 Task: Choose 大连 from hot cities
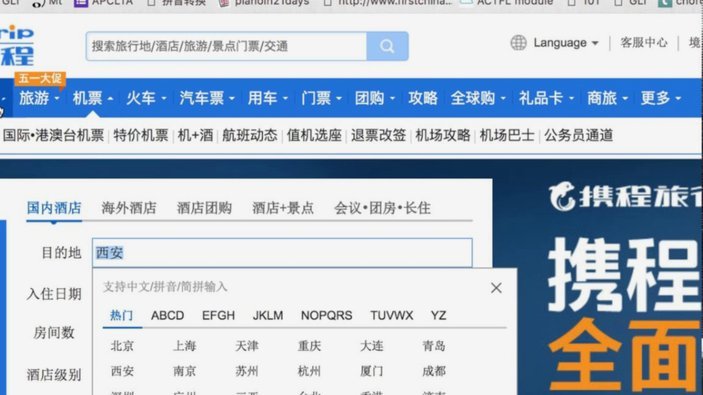[371, 346]
